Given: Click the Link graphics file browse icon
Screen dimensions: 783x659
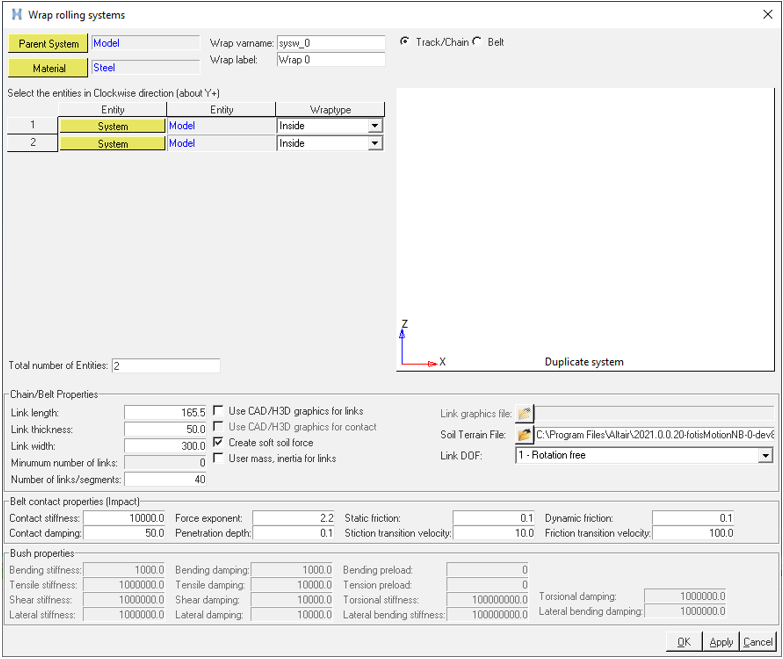Looking at the screenshot, I should (524, 414).
